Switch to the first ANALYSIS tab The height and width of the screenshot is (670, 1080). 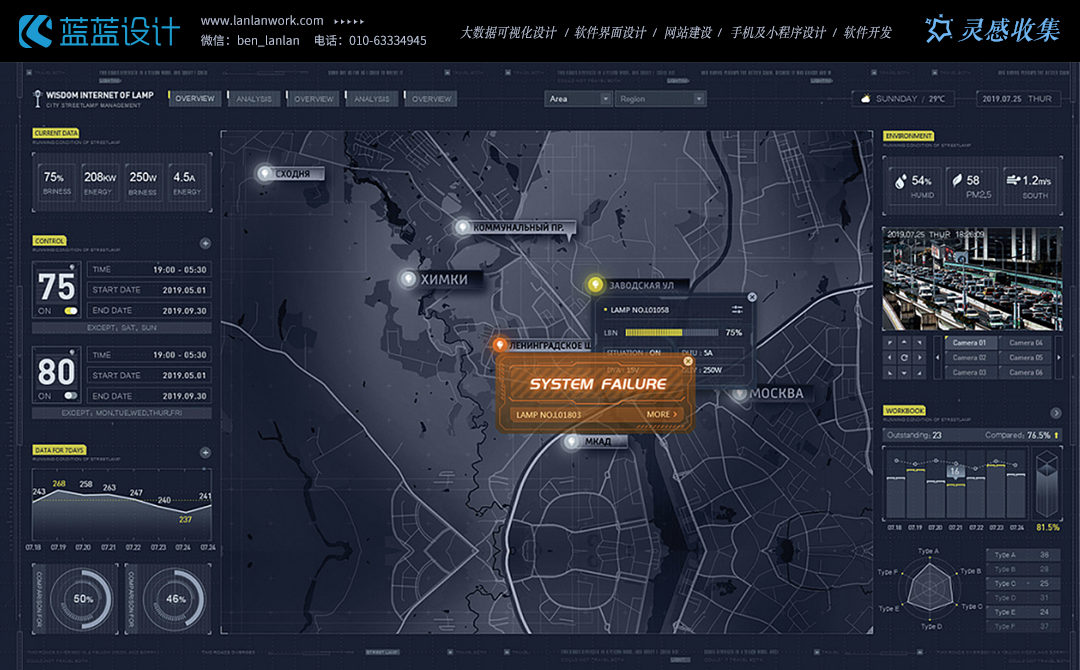255,99
